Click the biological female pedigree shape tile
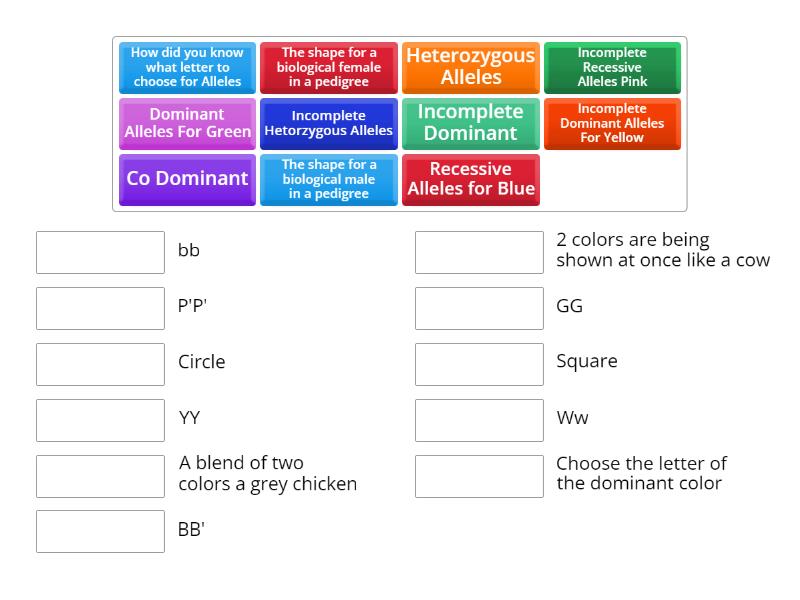The height and width of the screenshot is (600, 800). click(329, 67)
